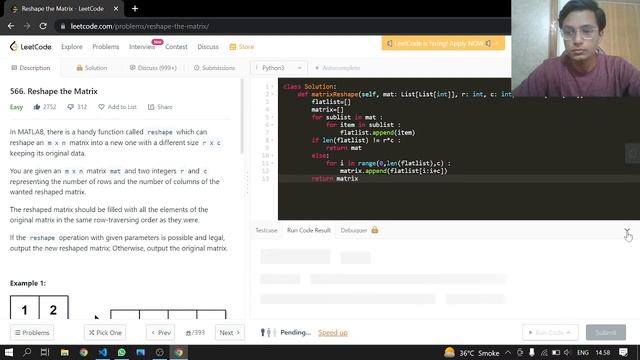Click the weather 36°C Smoke widget
The height and width of the screenshot is (360, 640).
pos(471,353)
